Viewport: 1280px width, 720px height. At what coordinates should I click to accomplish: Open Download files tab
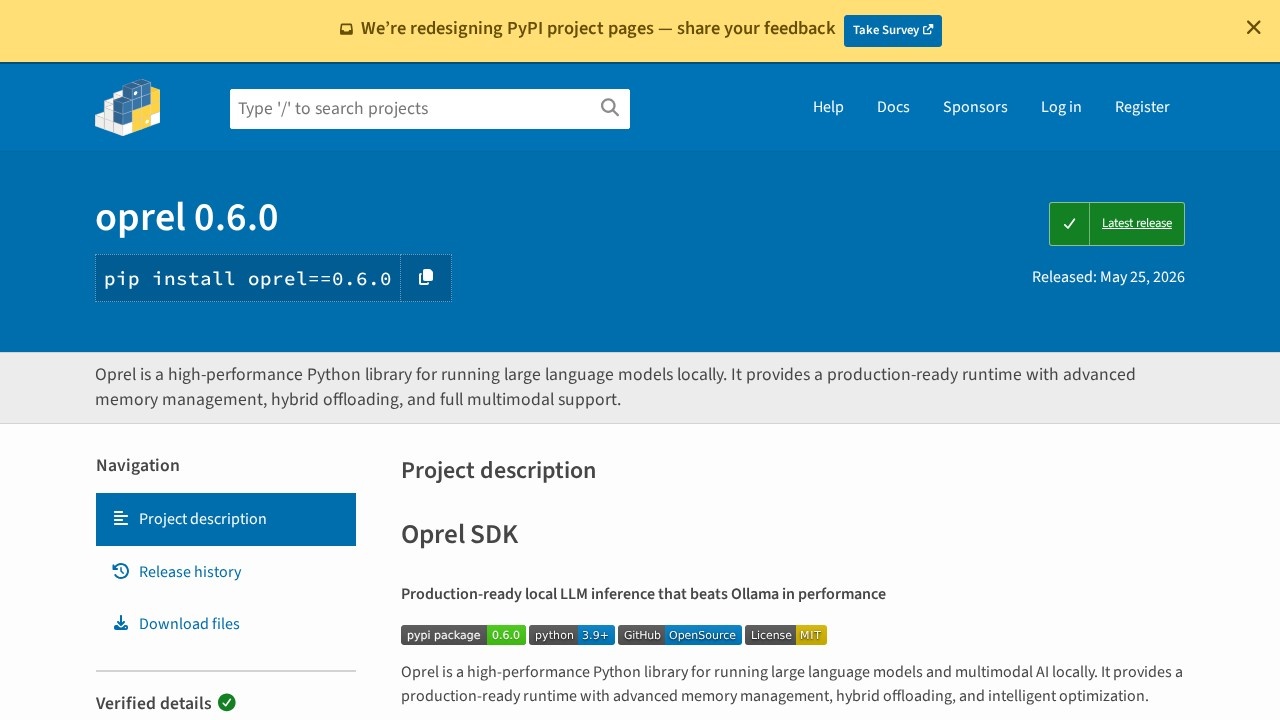point(226,624)
